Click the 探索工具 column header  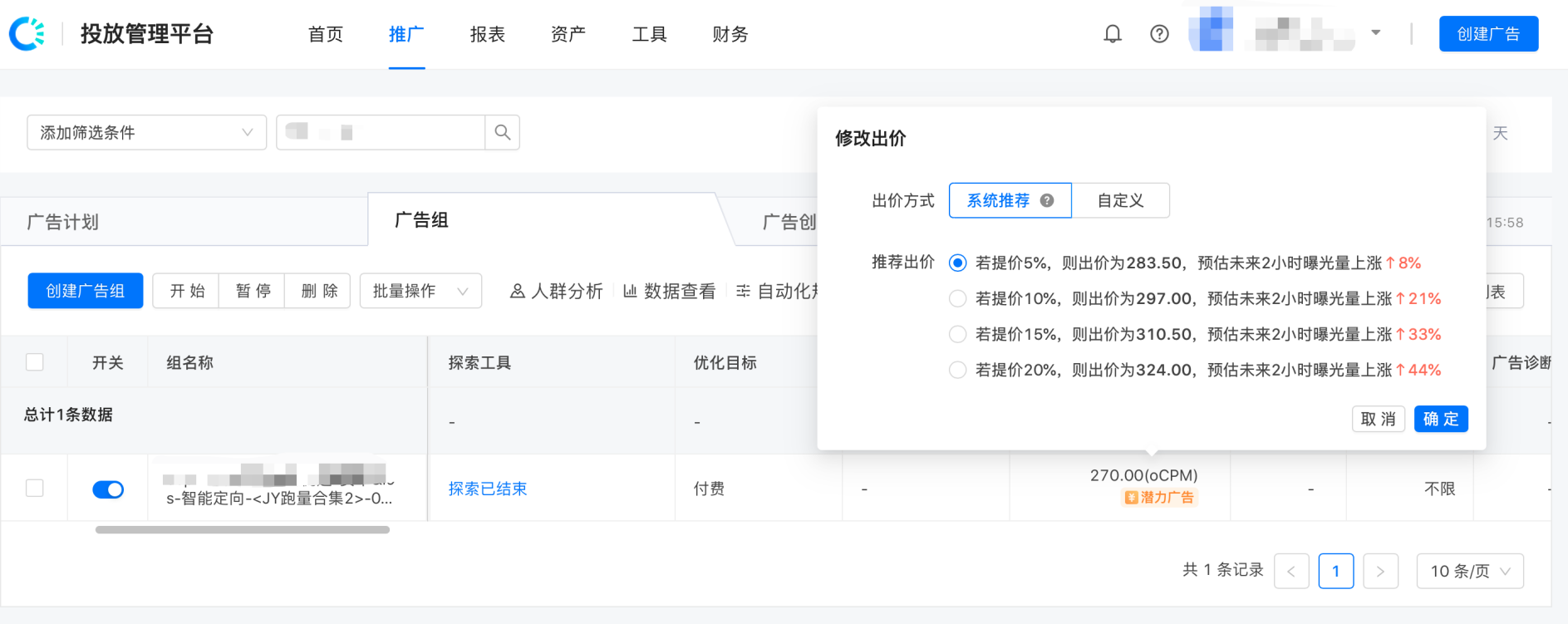tap(479, 362)
